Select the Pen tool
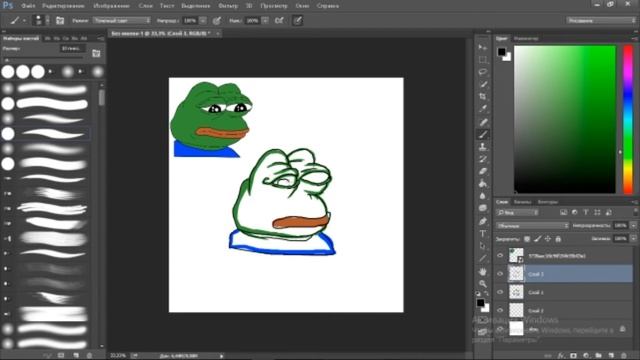This screenshot has width=640, height=360. point(483,221)
